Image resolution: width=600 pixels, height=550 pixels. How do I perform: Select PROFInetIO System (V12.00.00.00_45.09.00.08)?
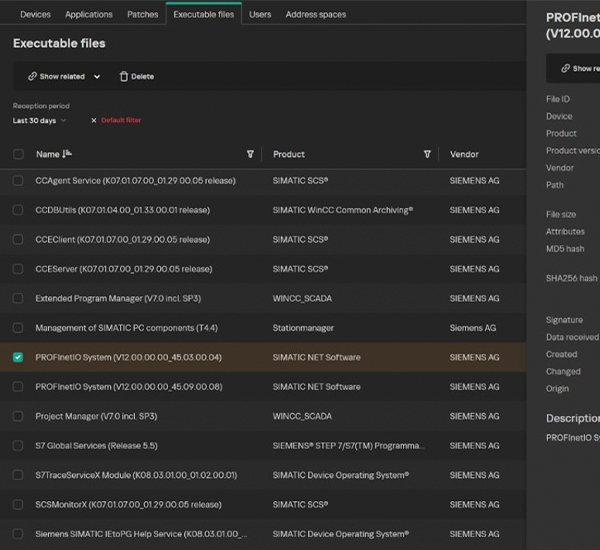[129, 387]
